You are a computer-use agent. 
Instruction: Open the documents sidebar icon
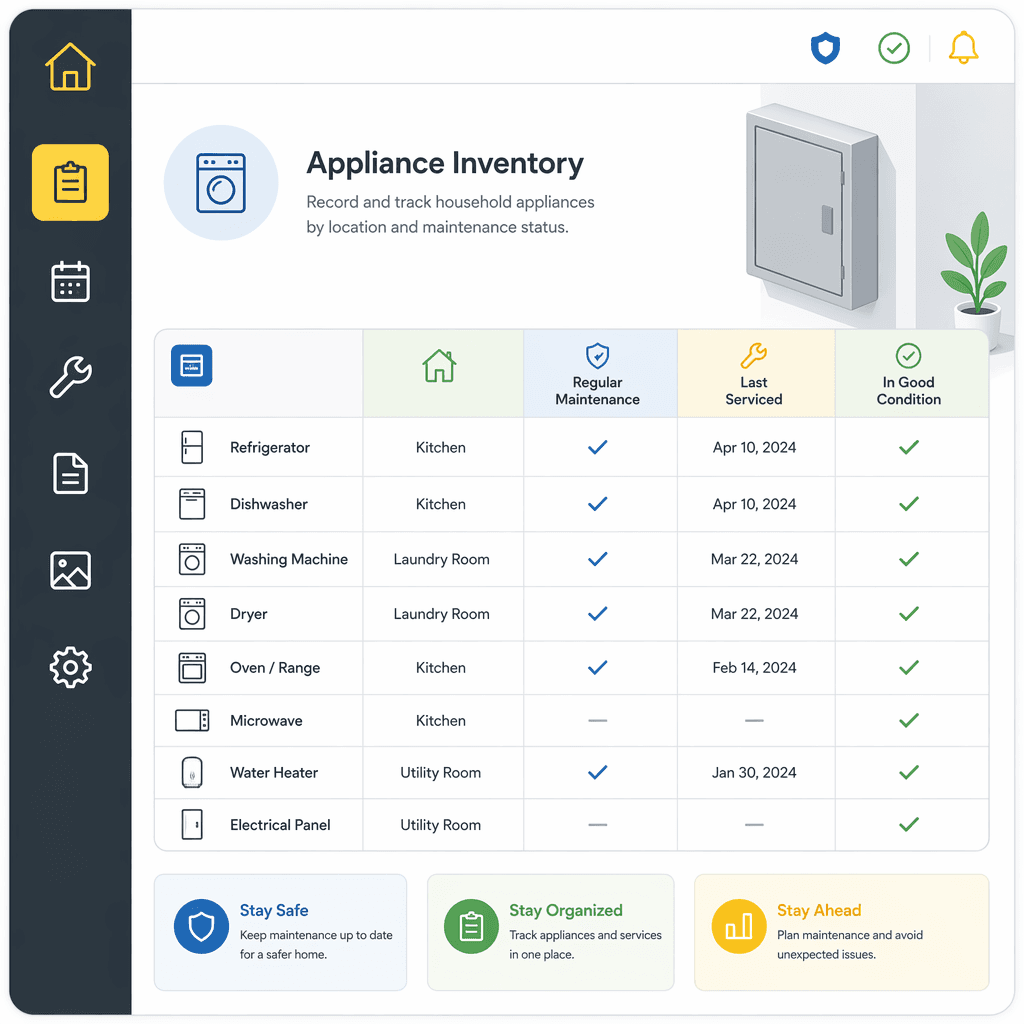pyautogui.click(x=70, y=473)
